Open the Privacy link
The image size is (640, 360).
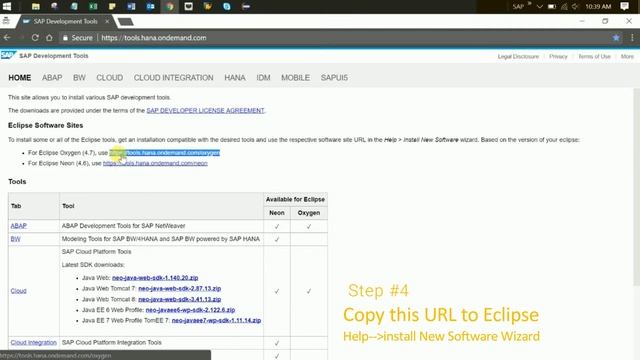558,56
